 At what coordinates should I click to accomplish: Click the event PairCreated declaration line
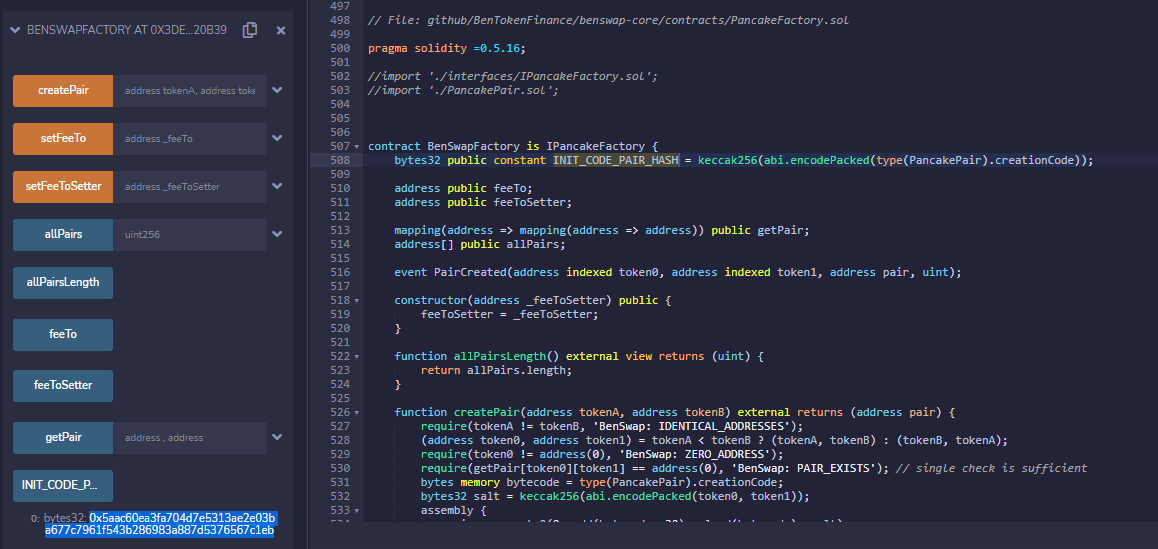(678, 272)
